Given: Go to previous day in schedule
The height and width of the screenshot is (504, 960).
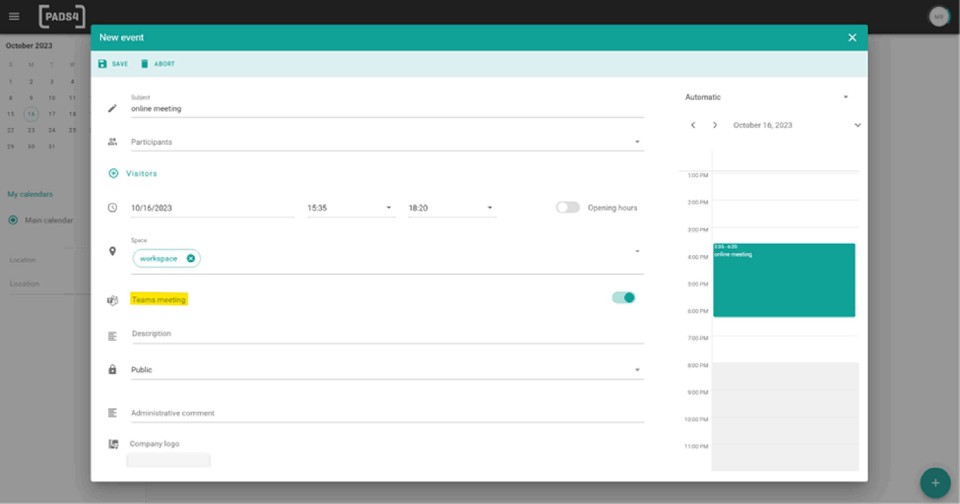Looking at the screenshot, I should click(x=692, y=125).
